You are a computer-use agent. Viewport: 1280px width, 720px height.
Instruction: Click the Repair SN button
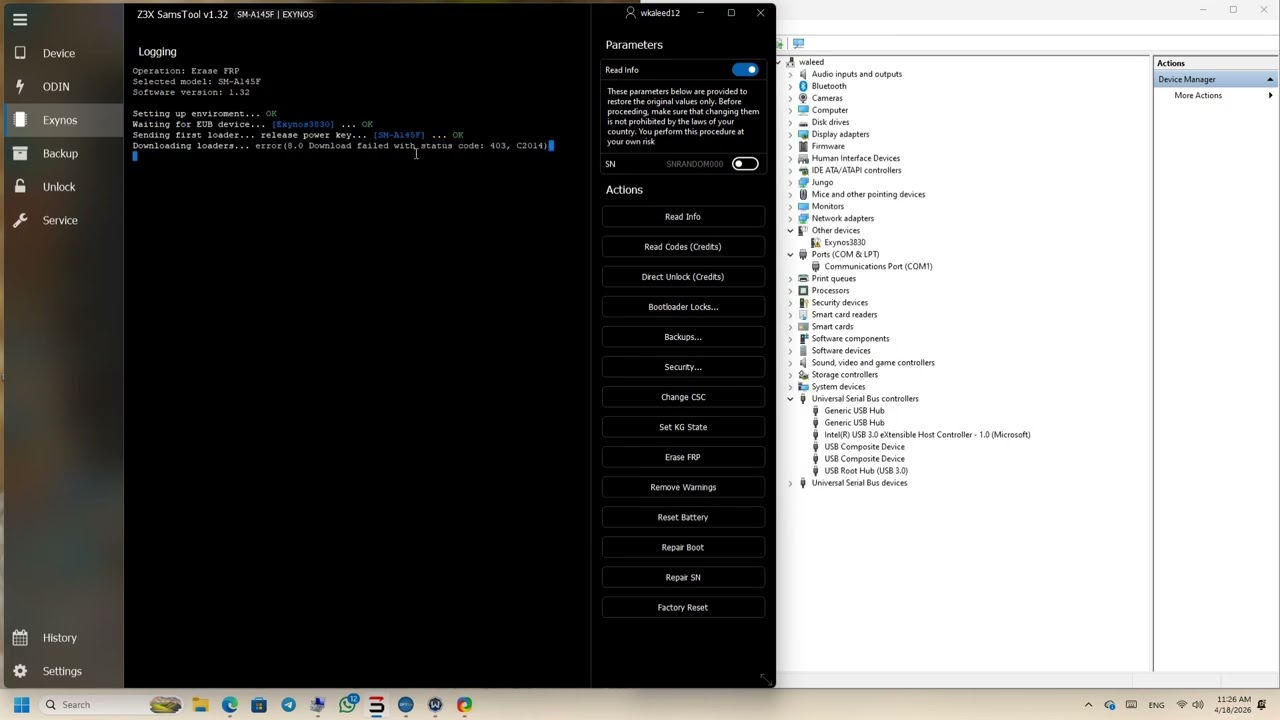[x=683, y=577]
